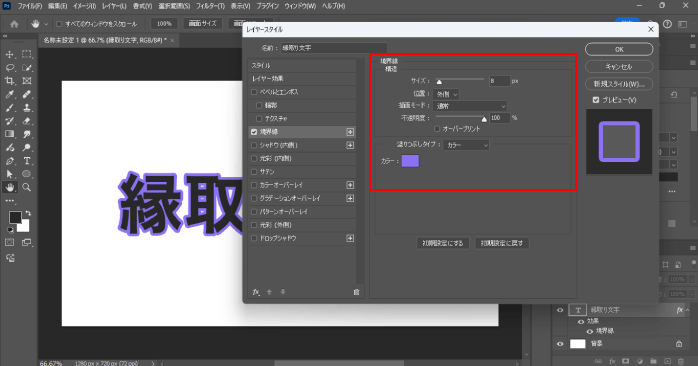Image resolution: width=698 pixels, height=366 pixels.
Task: Open the ウィンドウ menu
Action: pos(300,6)
